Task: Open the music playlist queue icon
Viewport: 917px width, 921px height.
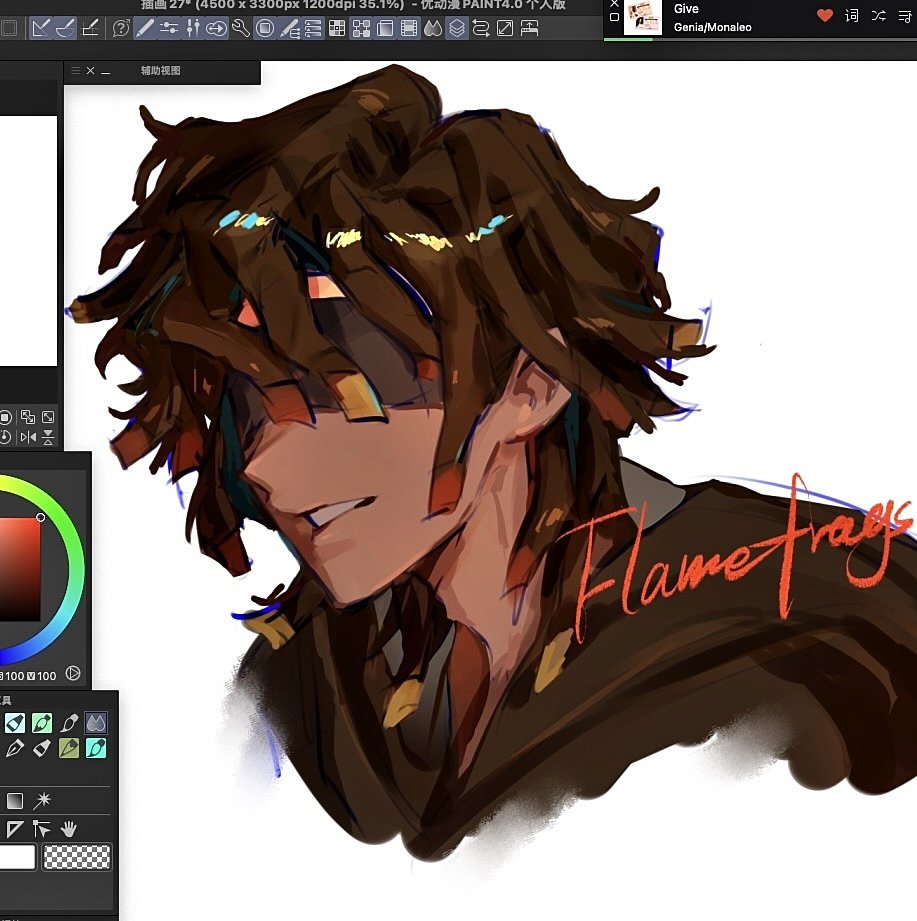Action: click(904, 16)
